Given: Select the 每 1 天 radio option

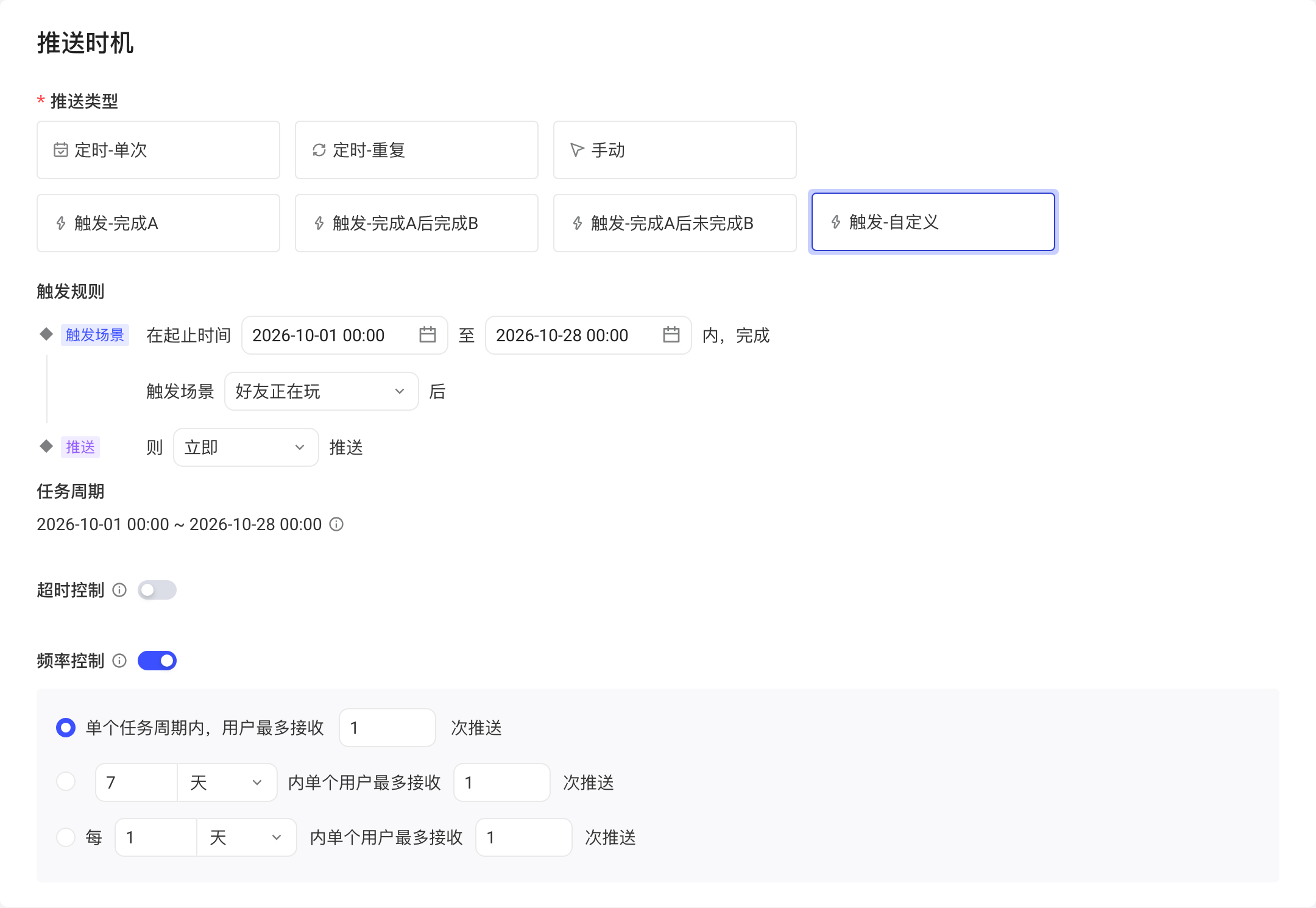Looking at the screenshot, I should pos(66,837).
